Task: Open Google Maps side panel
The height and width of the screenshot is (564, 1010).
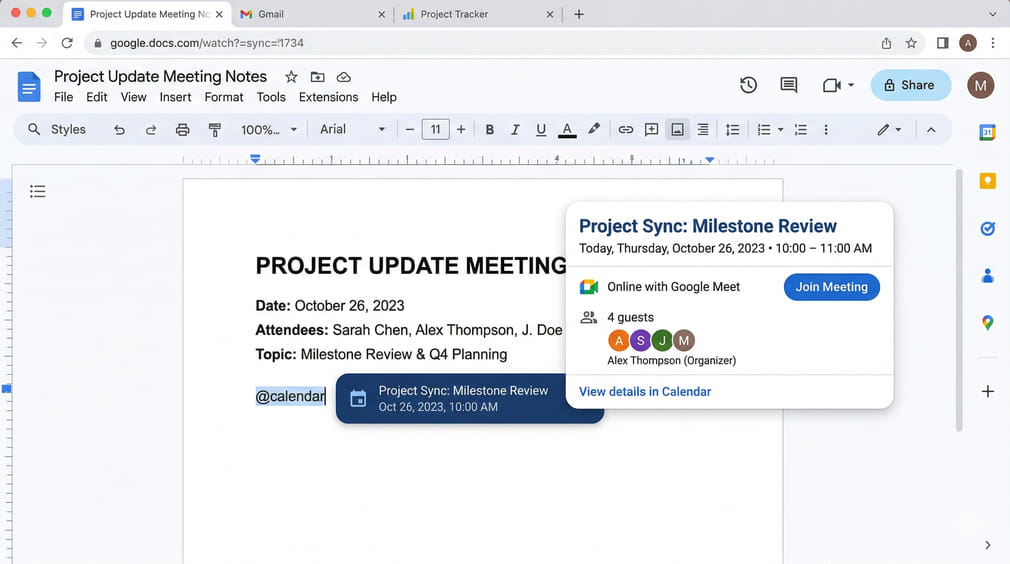Action: [x=987, y=323]
